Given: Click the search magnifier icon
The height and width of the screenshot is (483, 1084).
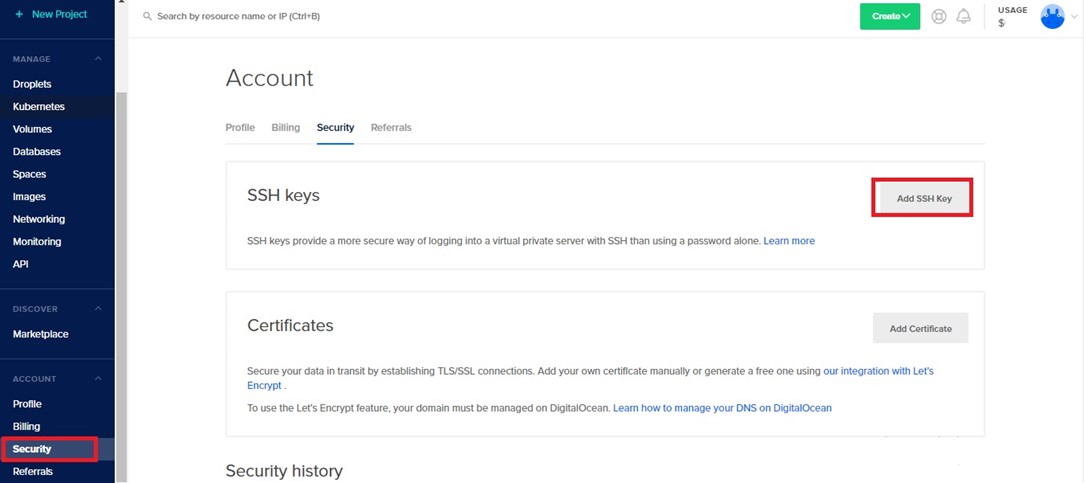Looking at the screenshot, I should [x=147, y=16].
